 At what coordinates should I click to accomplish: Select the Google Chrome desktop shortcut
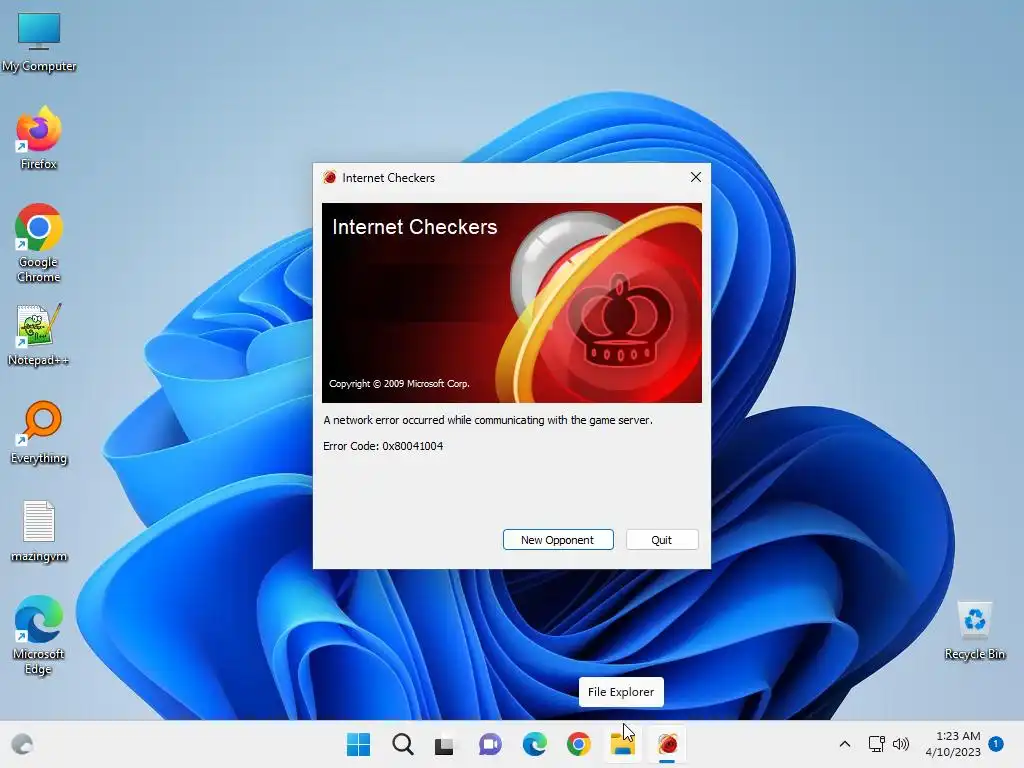(39, 243)
